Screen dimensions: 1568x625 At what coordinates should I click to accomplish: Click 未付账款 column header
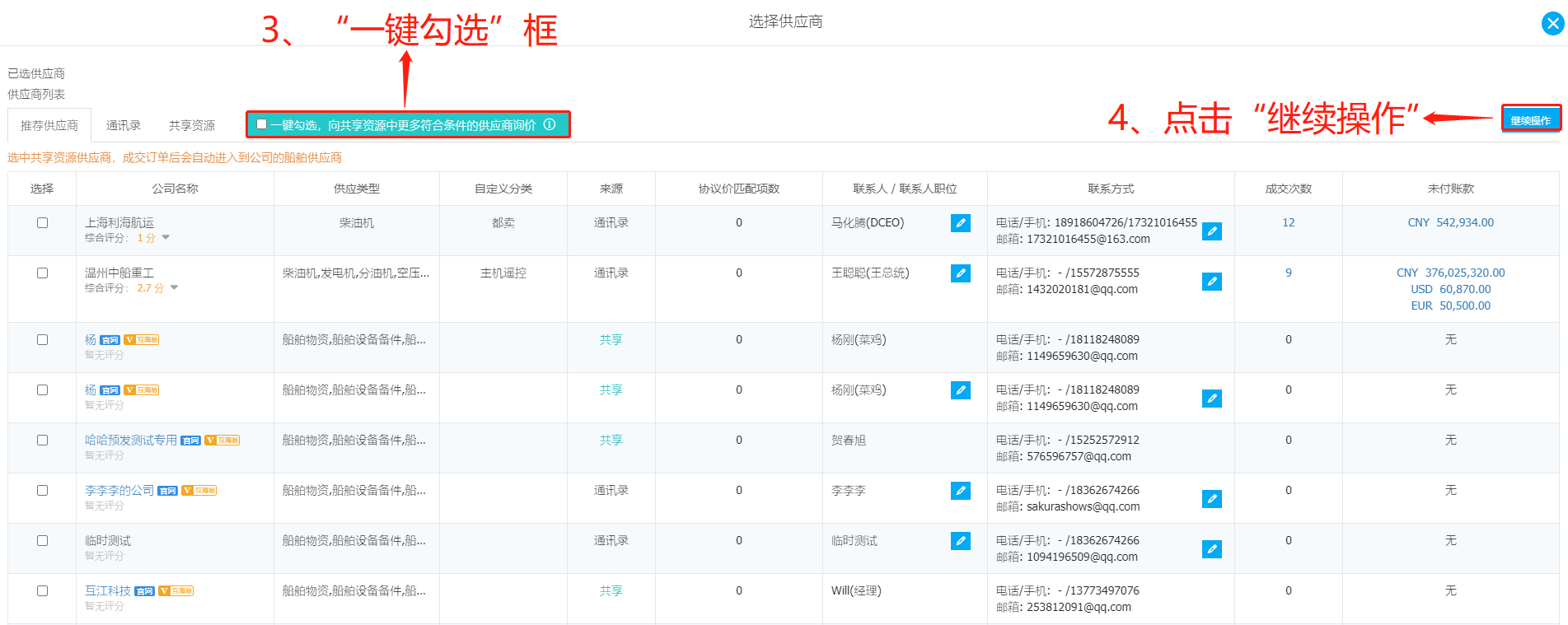tap(1451, 189)
